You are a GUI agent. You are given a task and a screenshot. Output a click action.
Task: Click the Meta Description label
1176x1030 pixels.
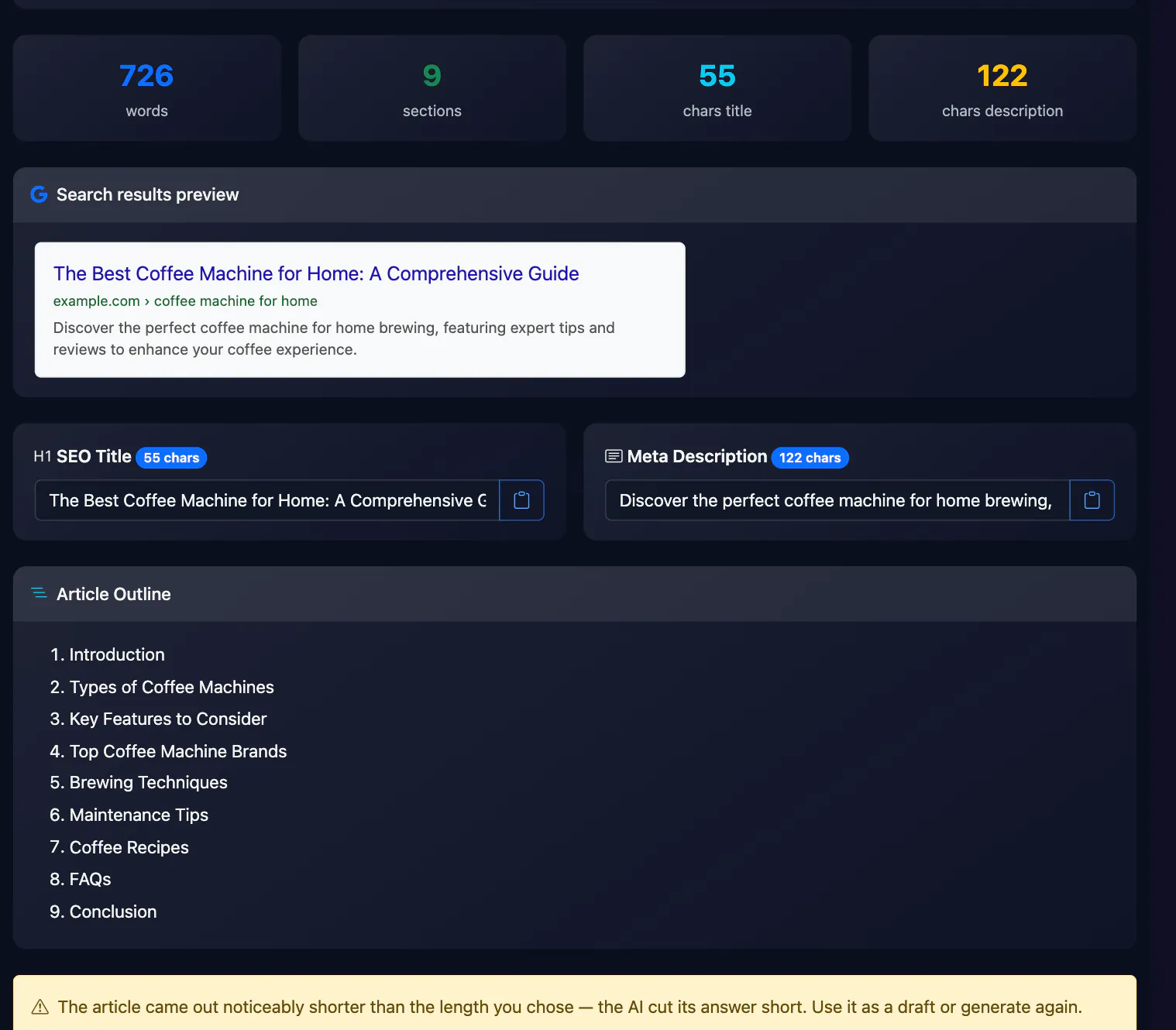697,456
